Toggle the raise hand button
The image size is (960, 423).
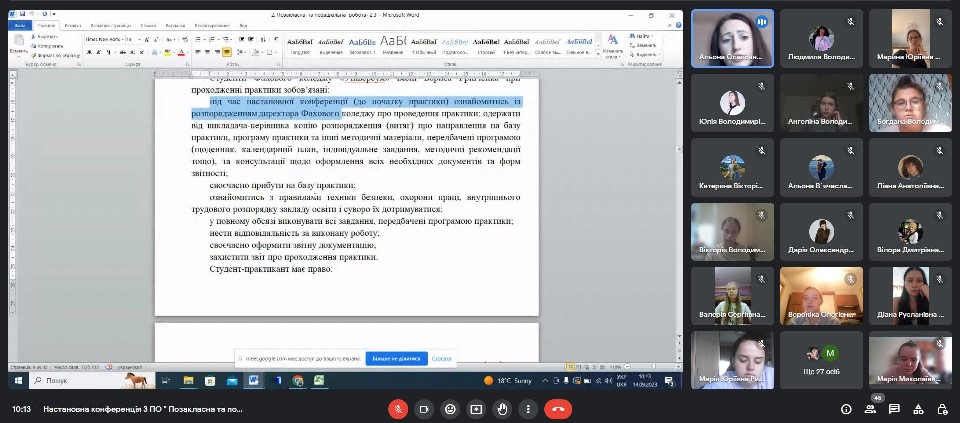pos(502,409)
